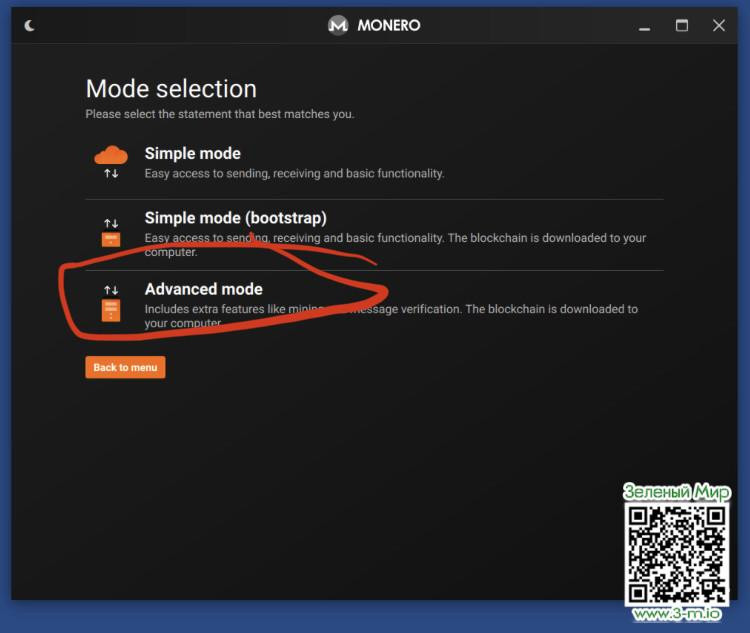
Task: Choose the Simple mode (bootstrap) title
Action: (235, 218)
